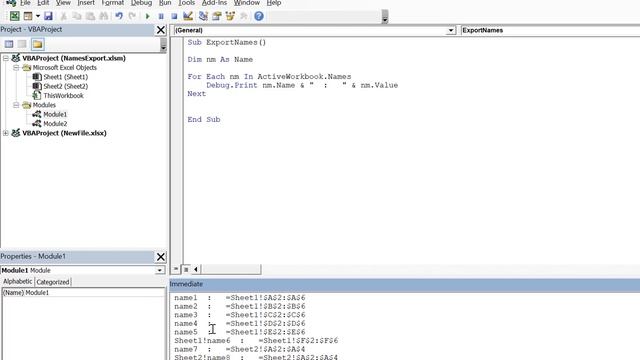This screenshot has height=360, width=640.
Task: Close the Properties - Module1 panel
Action: (x=161, y=256)
